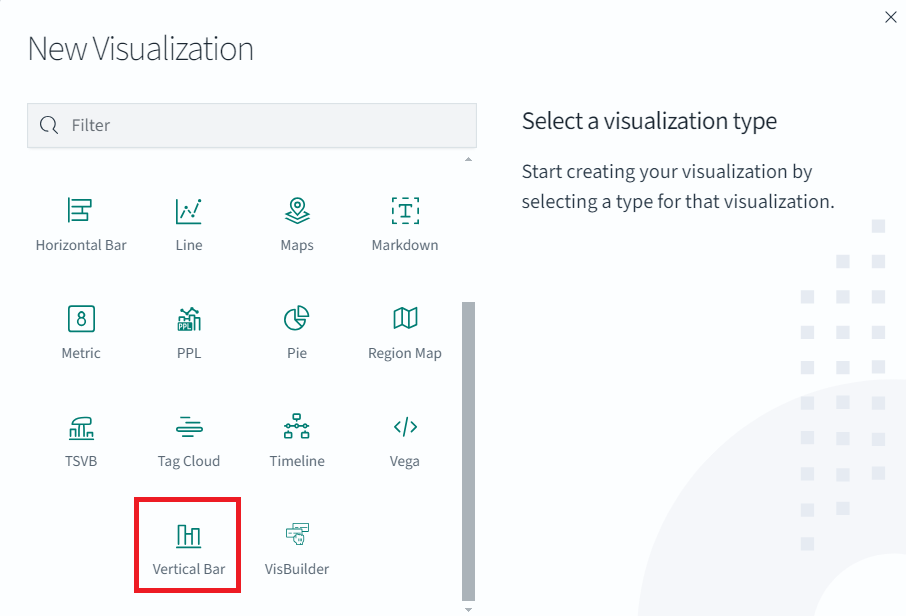Select the Pie chart icon
Viewport: 906px width, 616px height.
[x=296, y=318]
